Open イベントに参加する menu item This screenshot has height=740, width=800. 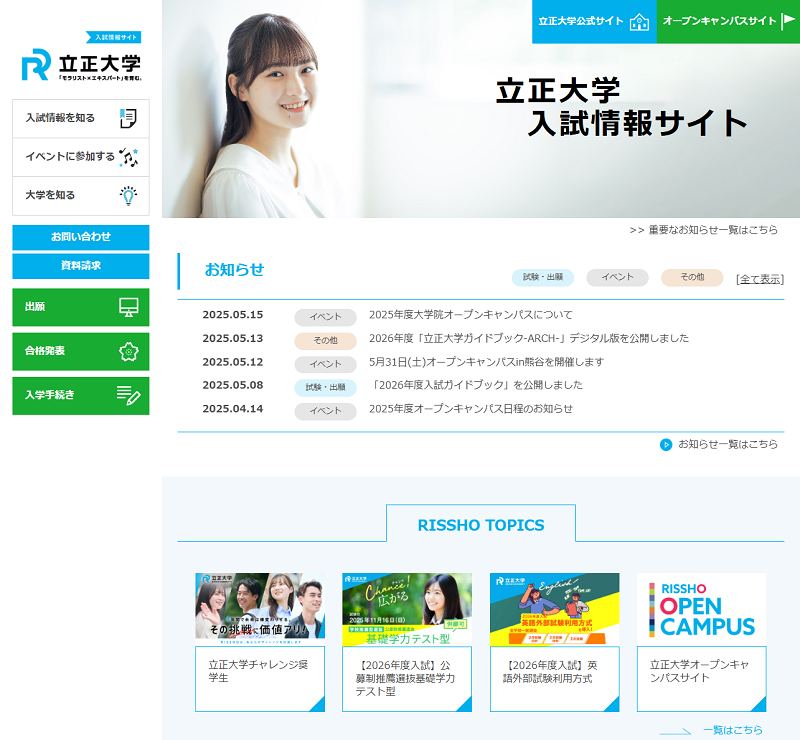81,157
